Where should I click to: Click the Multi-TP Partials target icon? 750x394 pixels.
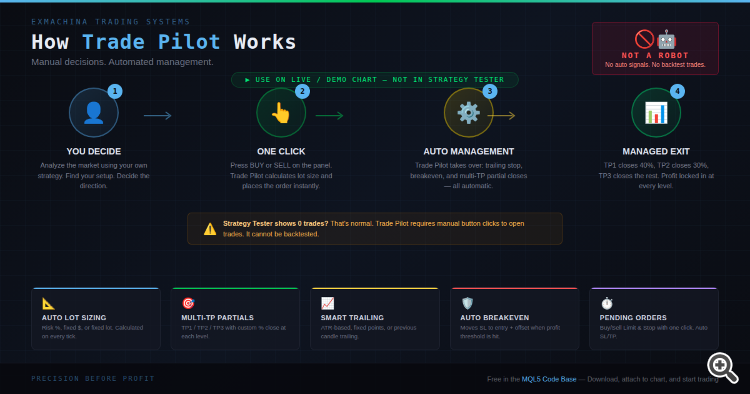188,303
